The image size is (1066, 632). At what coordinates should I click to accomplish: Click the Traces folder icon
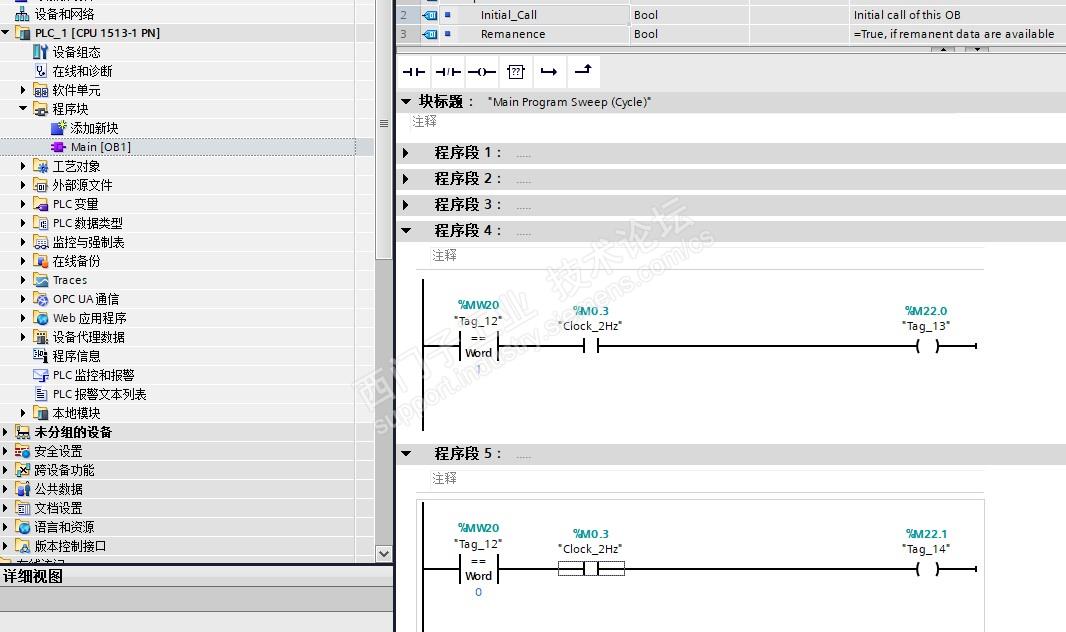(40, 280)
